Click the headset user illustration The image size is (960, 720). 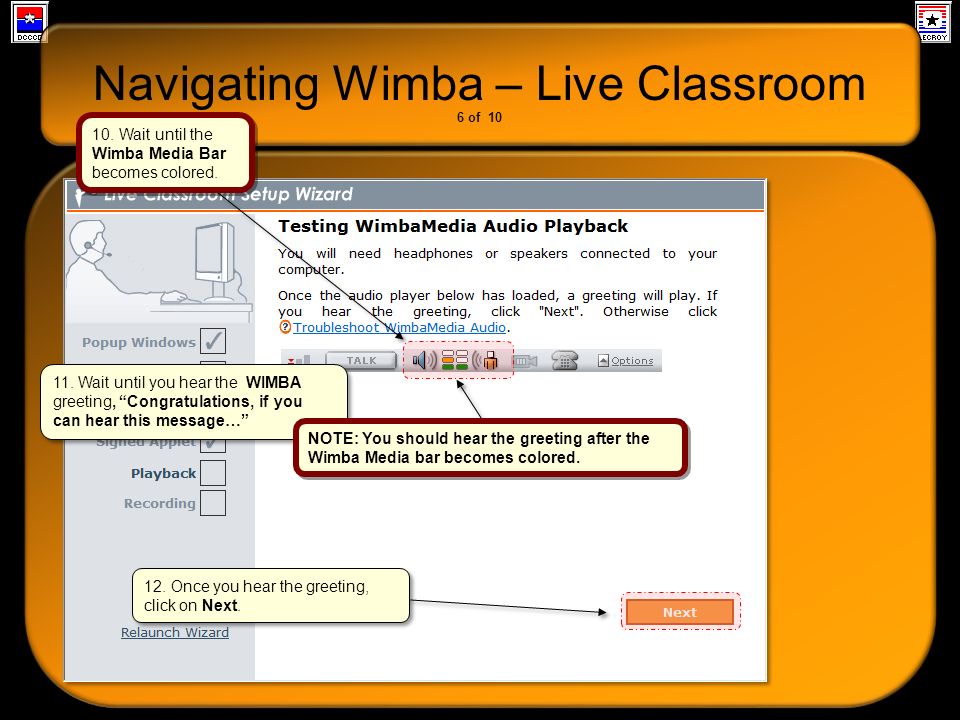point(158,269)
